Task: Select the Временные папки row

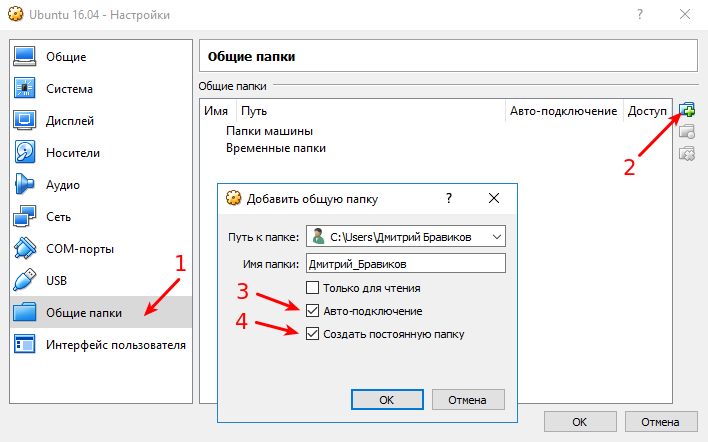Action: pyautogui.click(x=276, y=148)
